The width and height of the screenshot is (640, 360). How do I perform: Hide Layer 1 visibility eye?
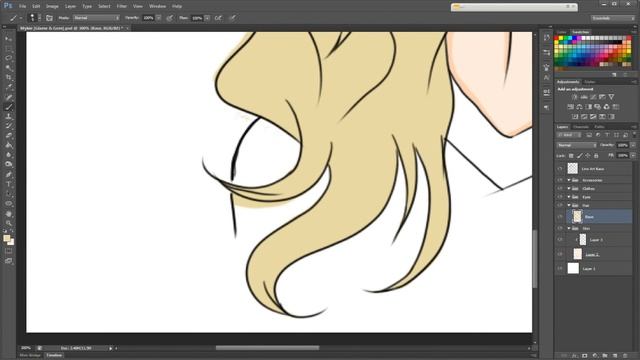(560, 269)
